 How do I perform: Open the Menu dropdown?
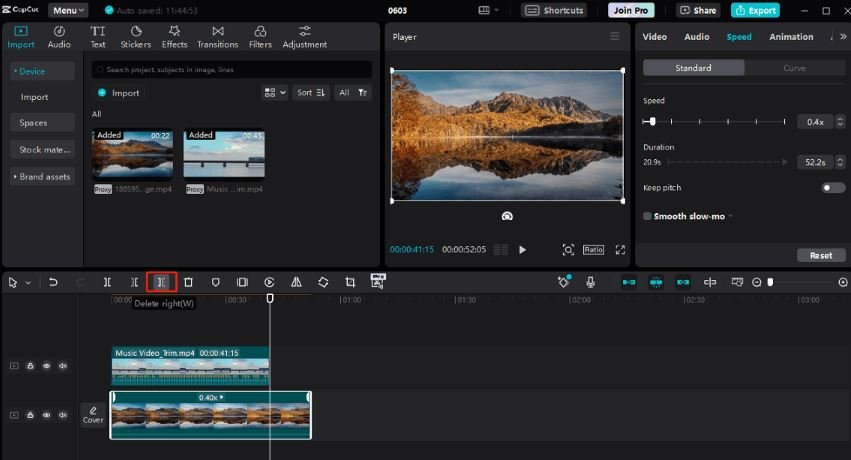point(68,10)
